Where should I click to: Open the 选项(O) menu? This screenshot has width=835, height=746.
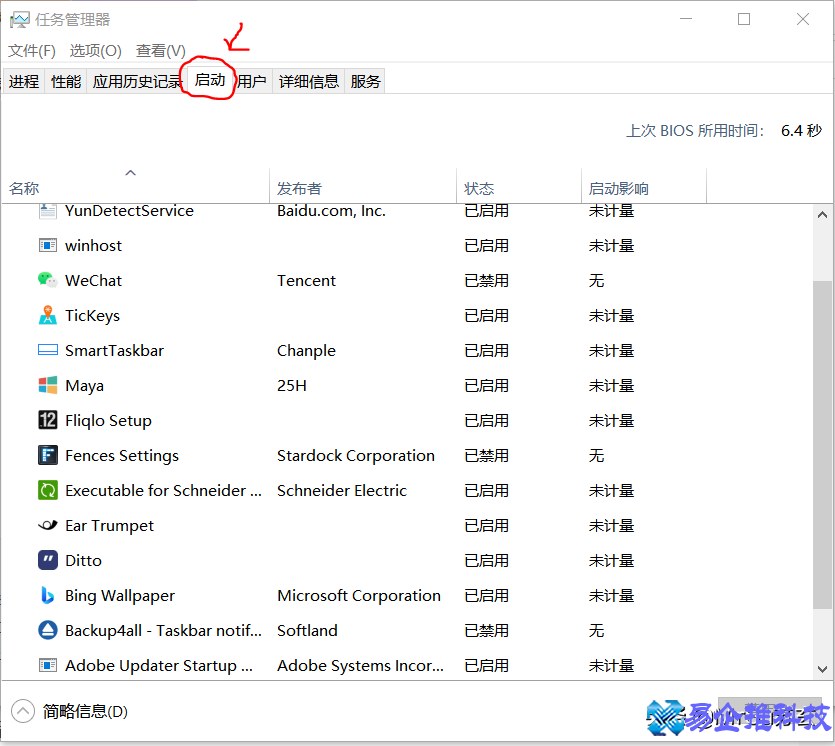(x=95, y=51)
